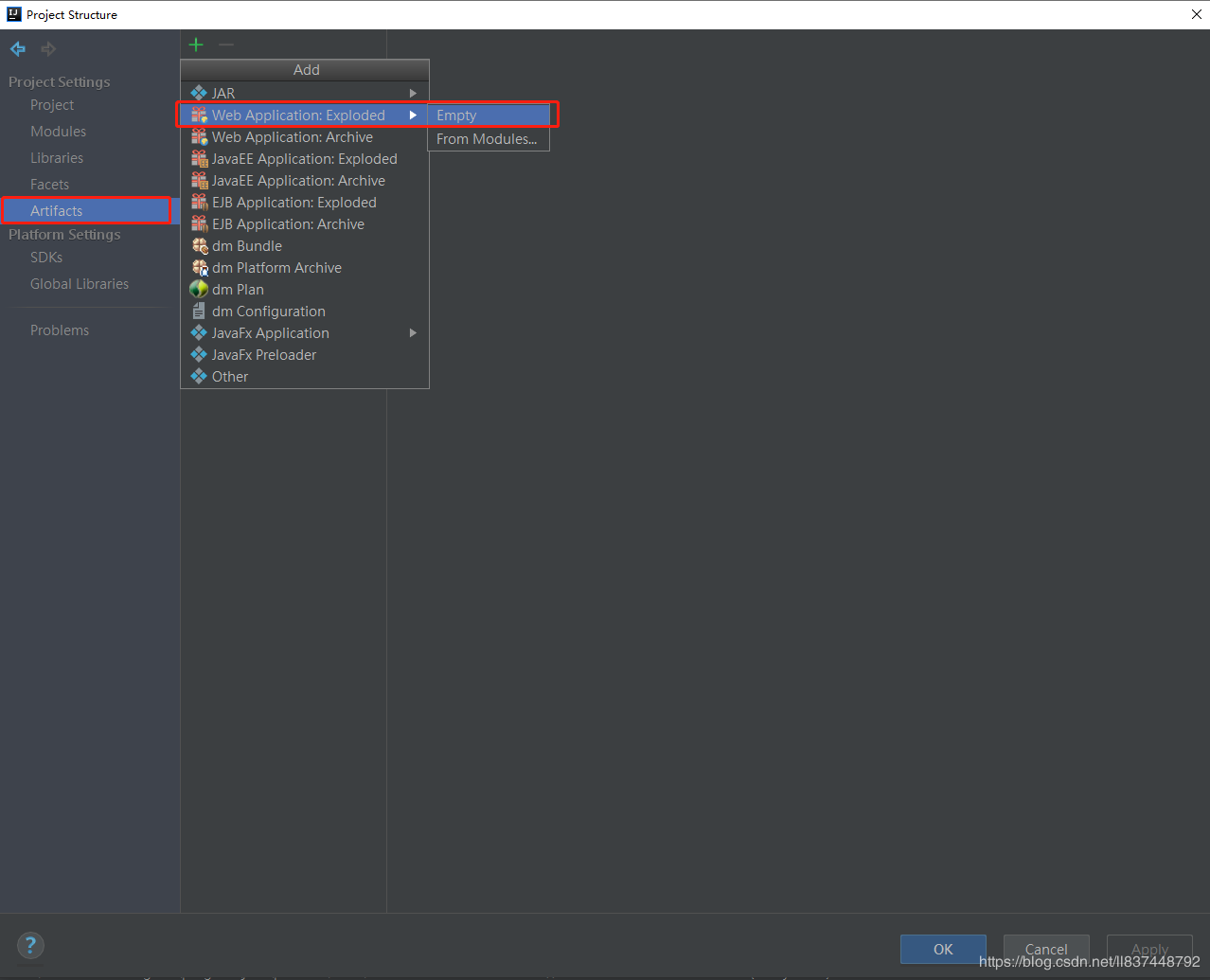Click the Web Application: Exploded gift icon
Image resolution: width=1210 pixels, height=980 pixels.
click(199, 115)
